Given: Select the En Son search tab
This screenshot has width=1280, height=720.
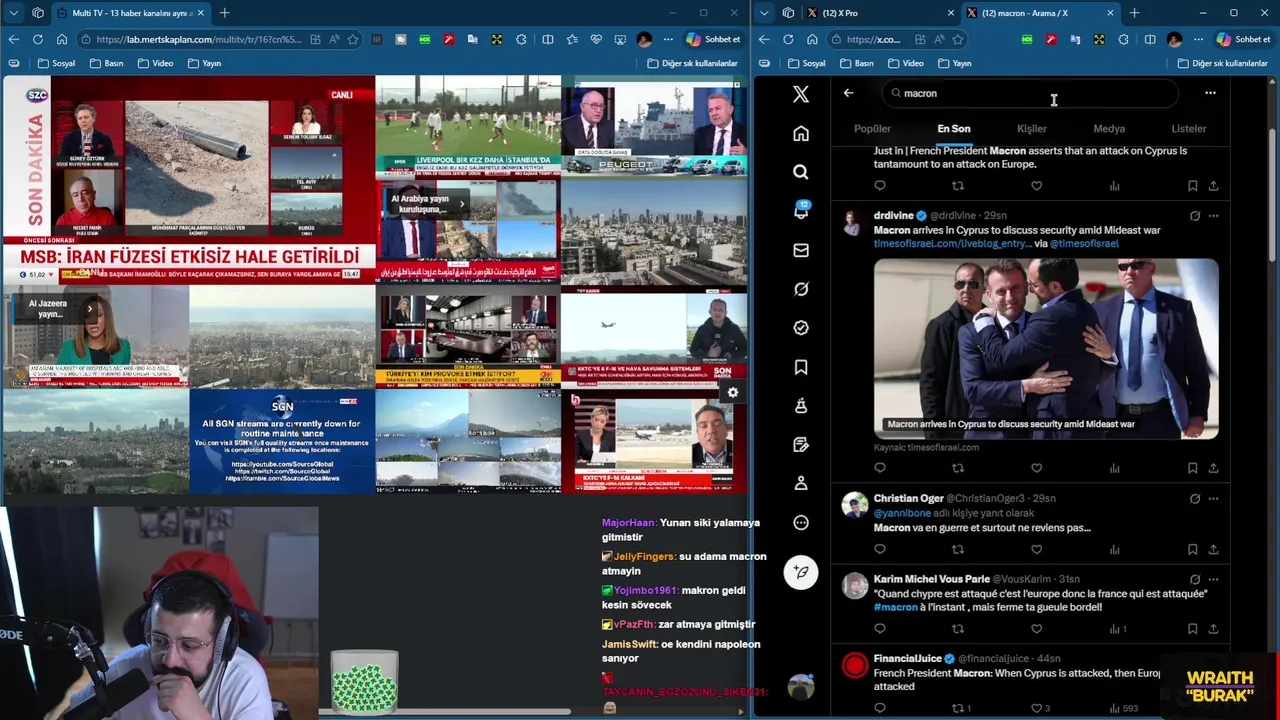Looking at the screenshot, I should pos(954,129).
